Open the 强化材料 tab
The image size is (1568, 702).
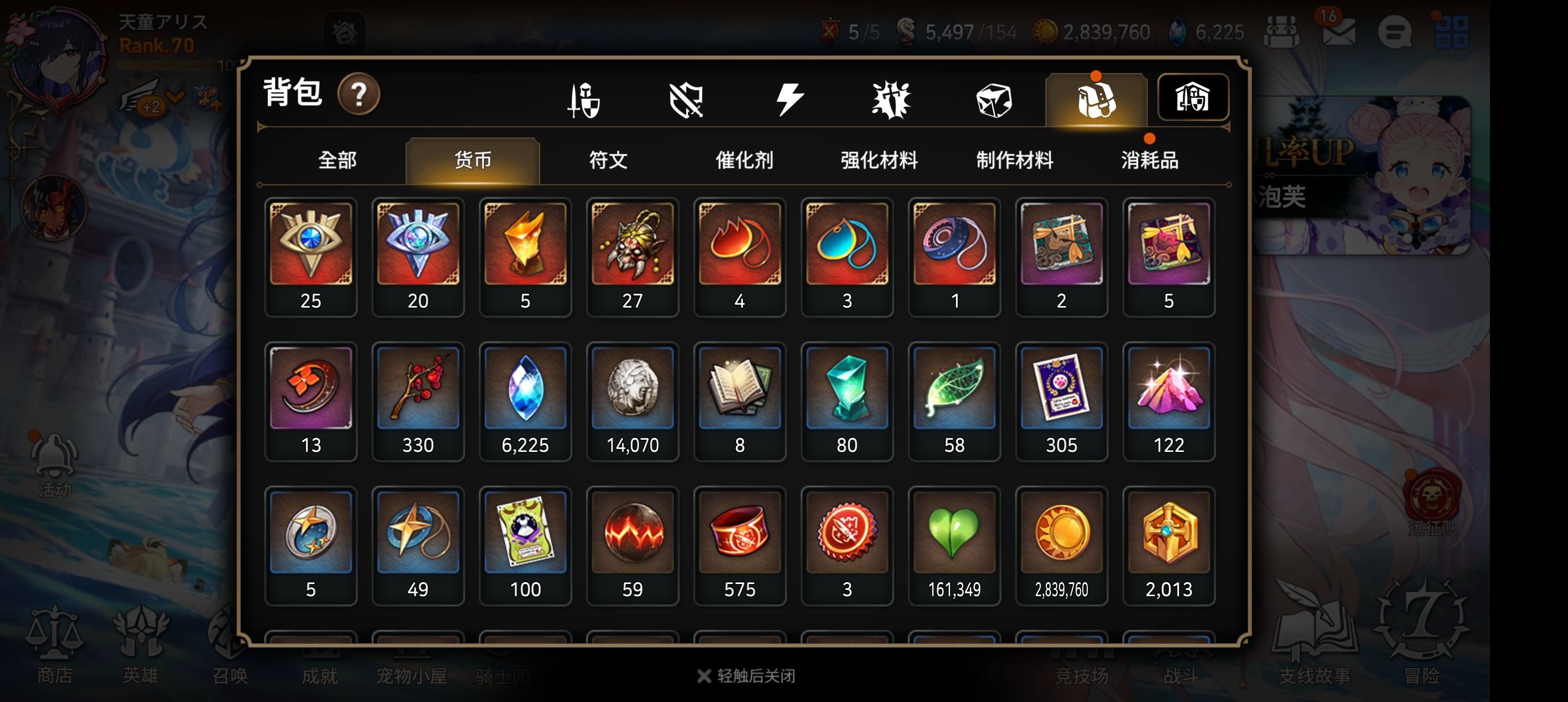click(879, 160)
